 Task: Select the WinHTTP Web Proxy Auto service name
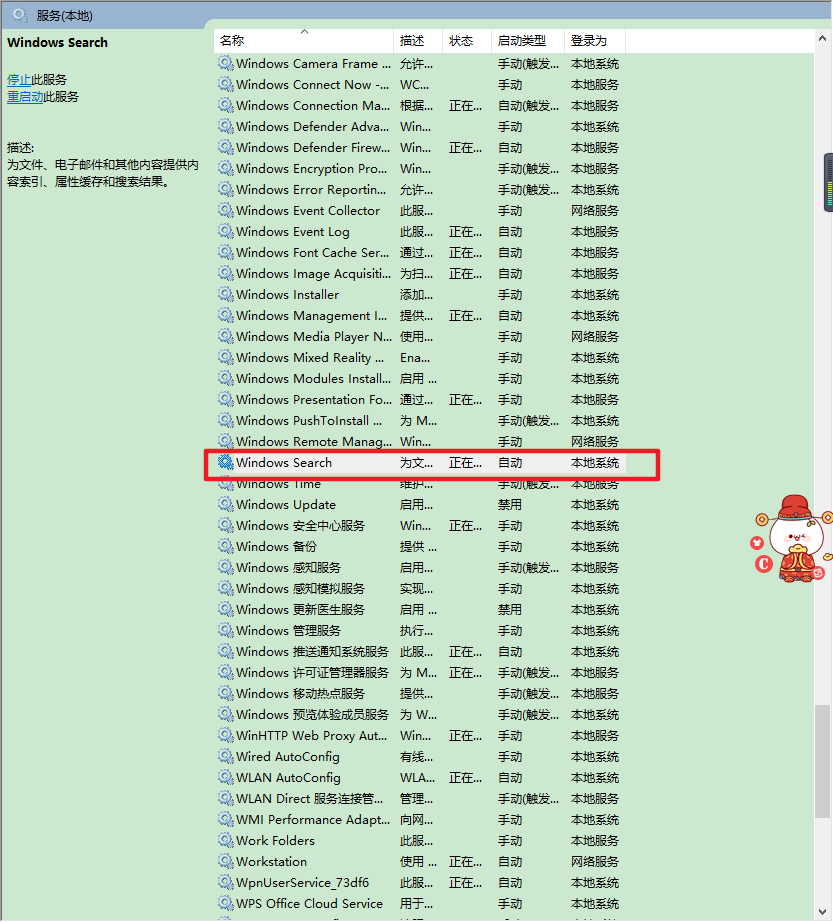pyautogui.click(x=312, y=736)
